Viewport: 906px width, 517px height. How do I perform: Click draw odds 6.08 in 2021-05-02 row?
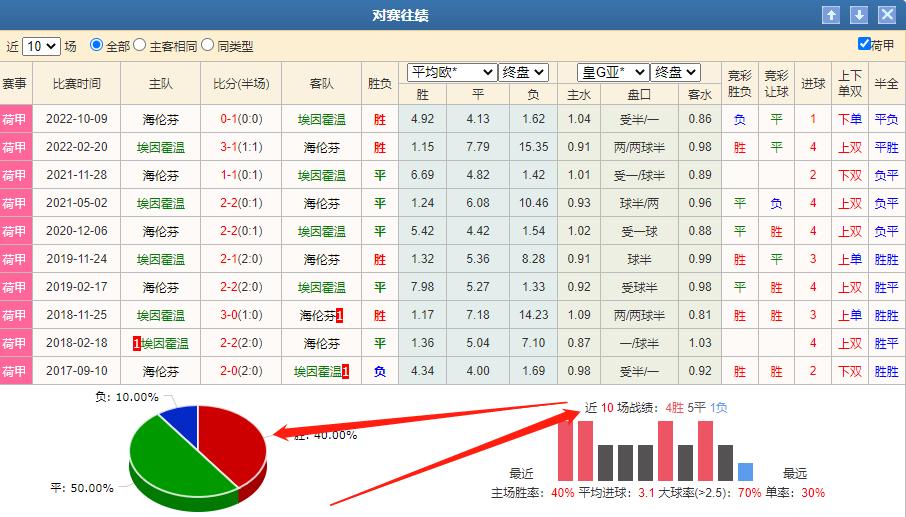click(478, 203)
